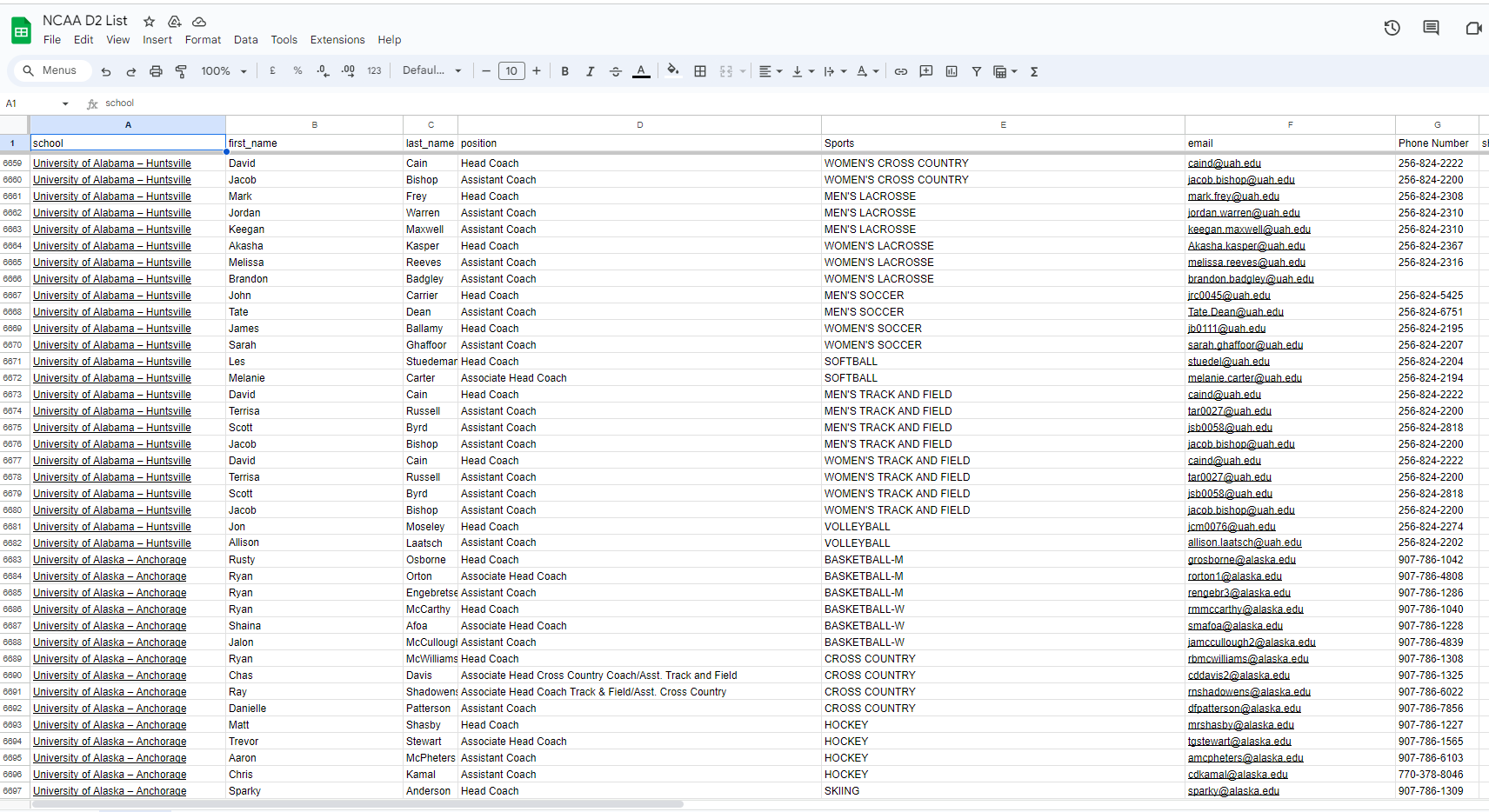Open the Data menu
Viewport: 1489px width, 812px height.
[246, 40]
